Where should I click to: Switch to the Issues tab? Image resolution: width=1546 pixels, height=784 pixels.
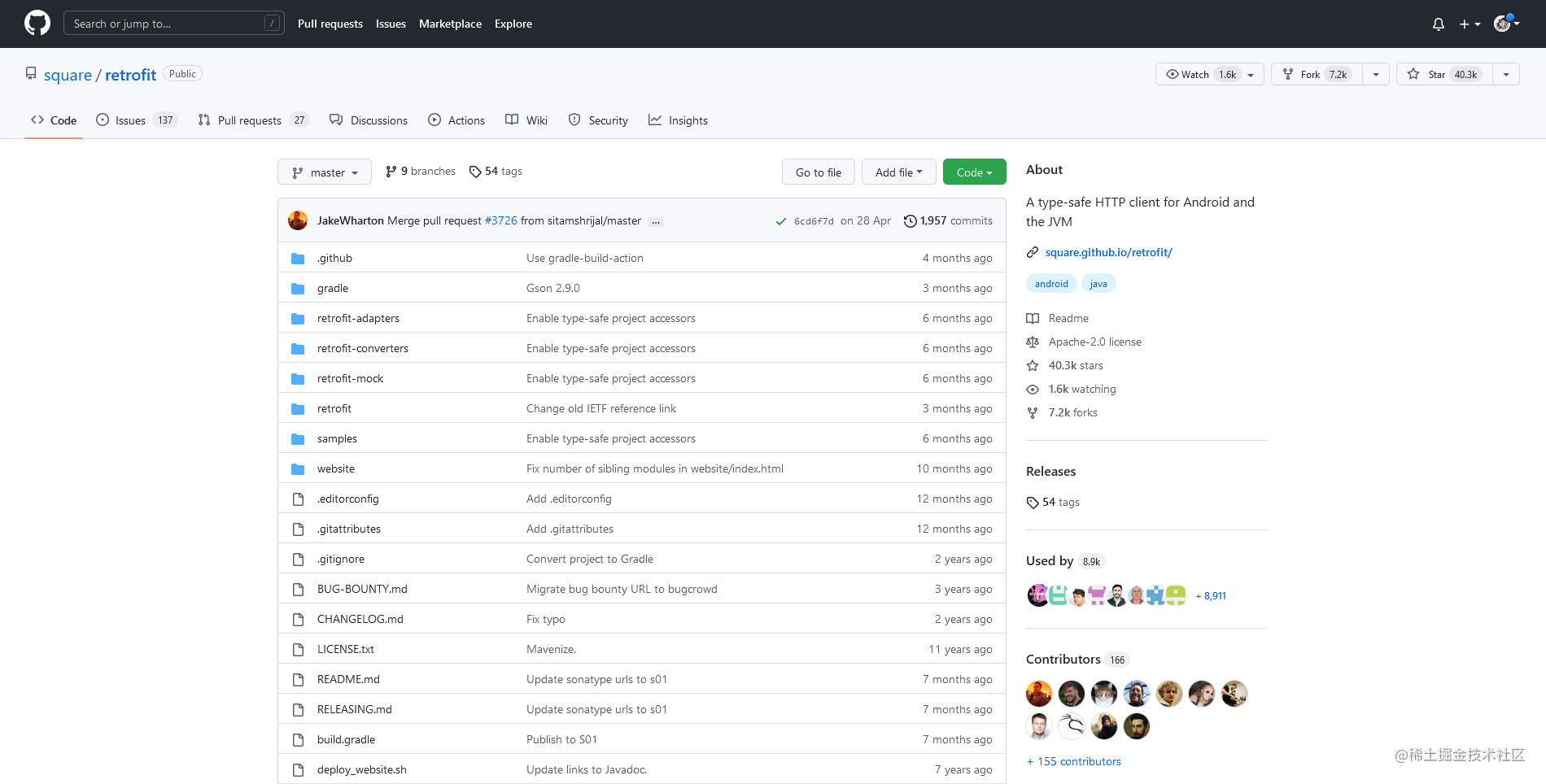point(137,120)
